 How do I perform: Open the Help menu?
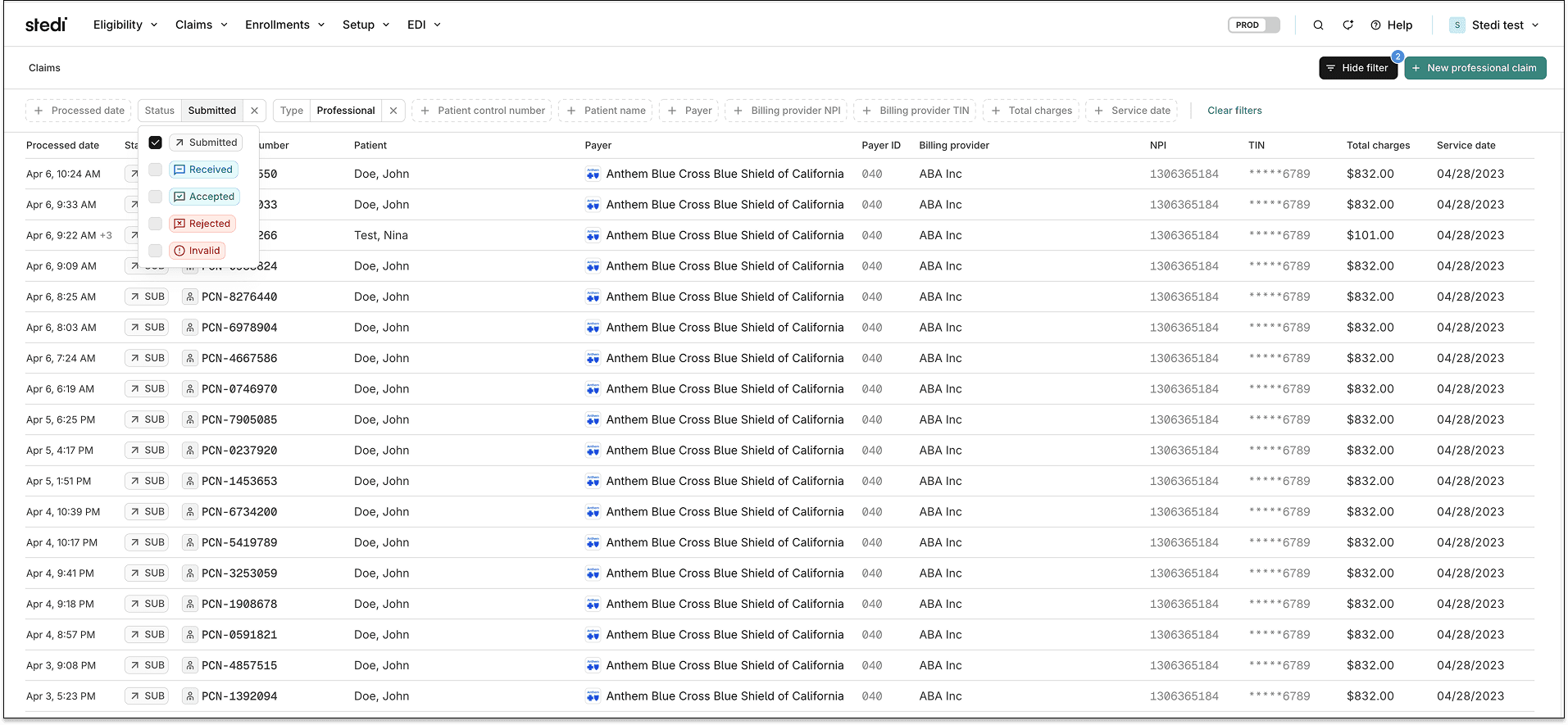click(1392, 25)
